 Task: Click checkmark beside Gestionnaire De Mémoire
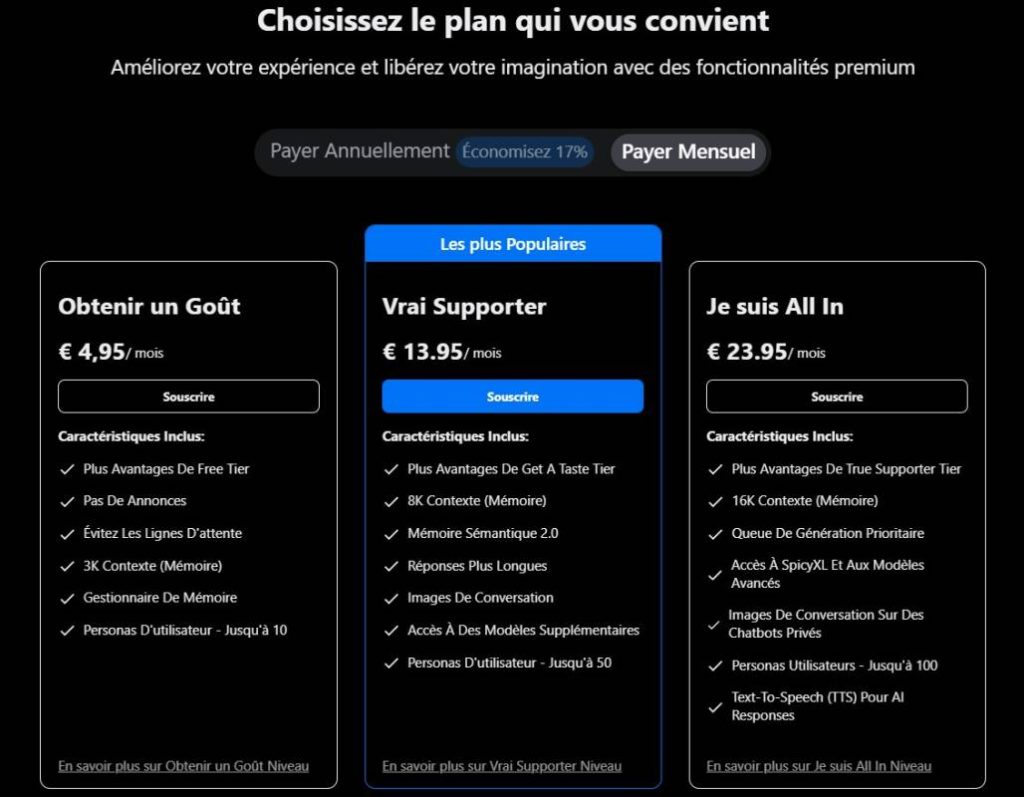click(67, 598)
